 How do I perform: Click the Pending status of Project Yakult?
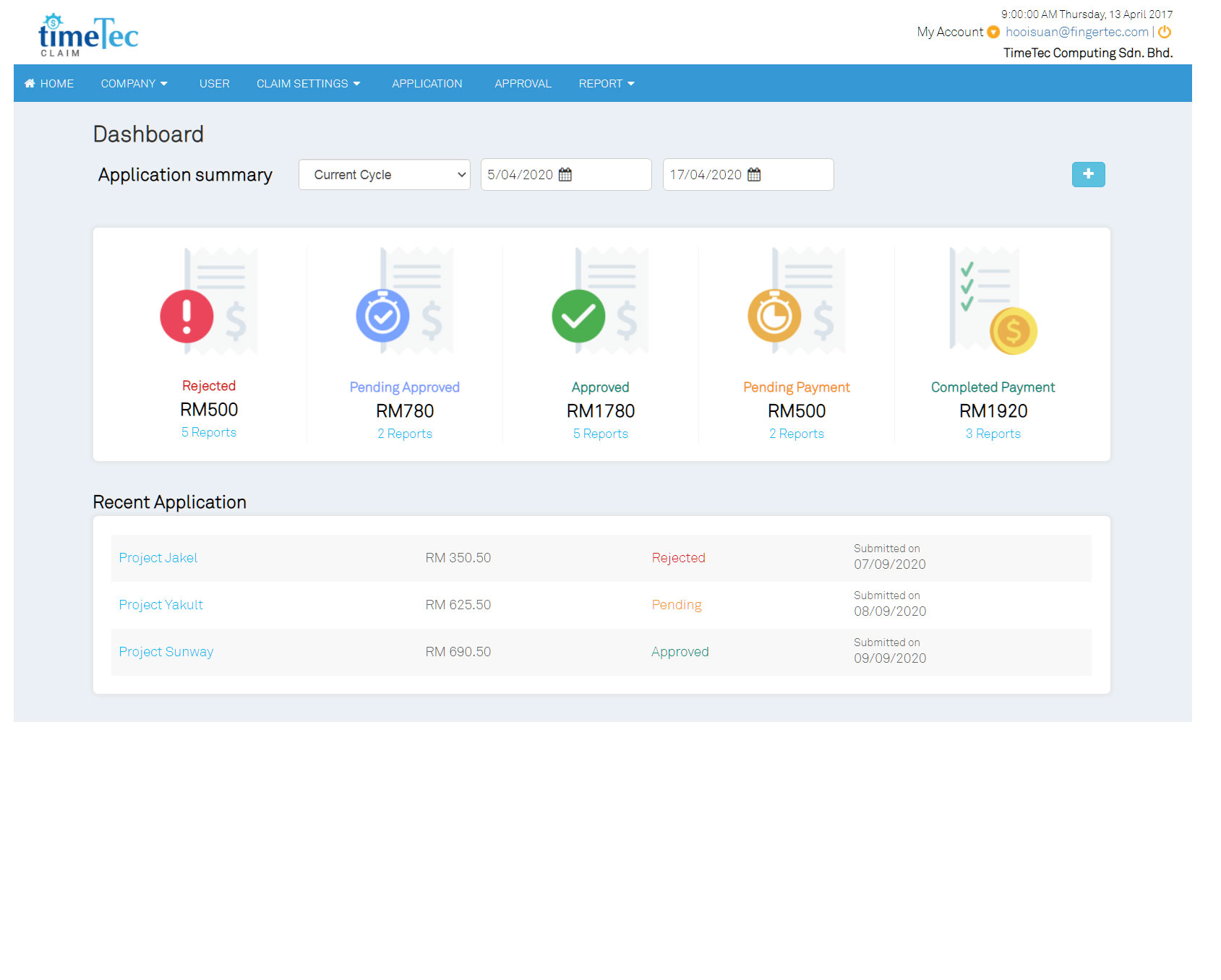[x=677, y=605]
